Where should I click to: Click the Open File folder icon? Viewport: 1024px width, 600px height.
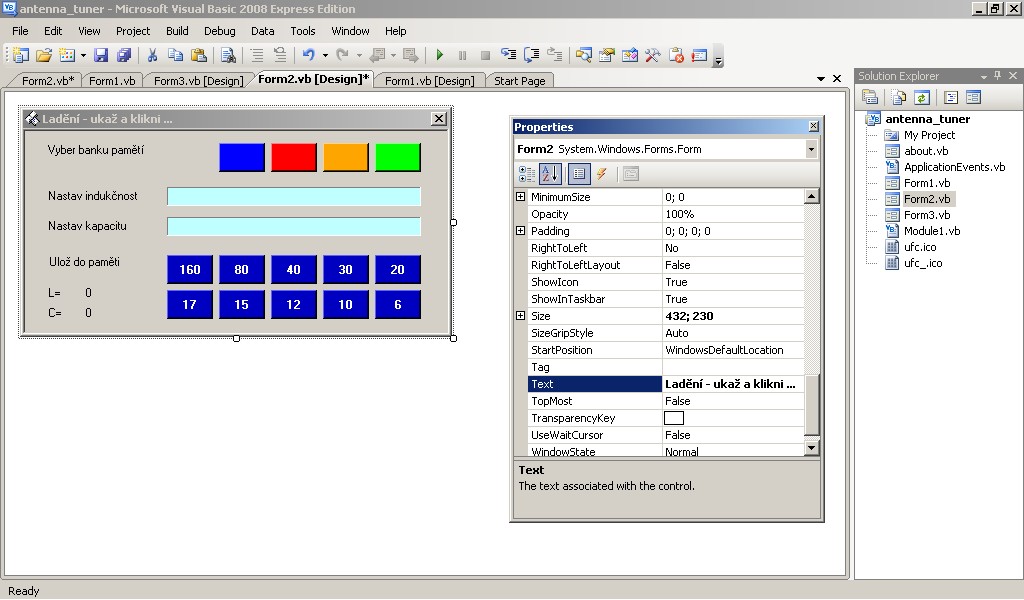coord(44,56)
